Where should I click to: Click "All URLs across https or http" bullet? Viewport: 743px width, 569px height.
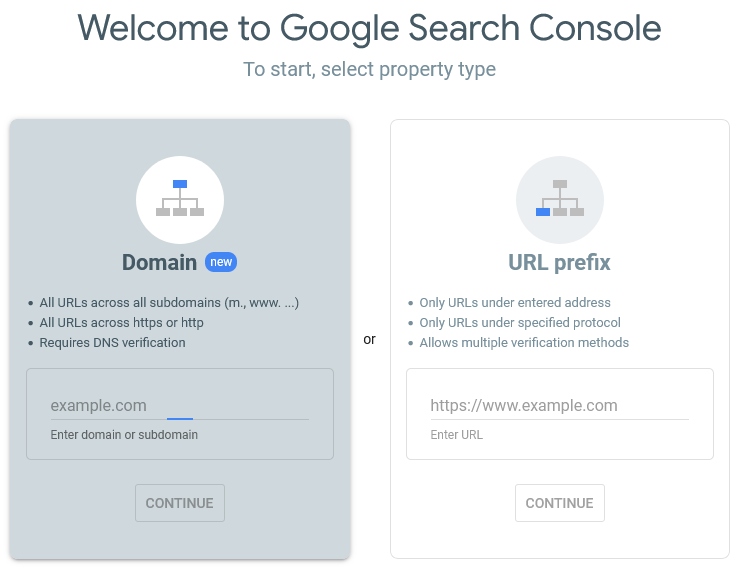(121, 322)
